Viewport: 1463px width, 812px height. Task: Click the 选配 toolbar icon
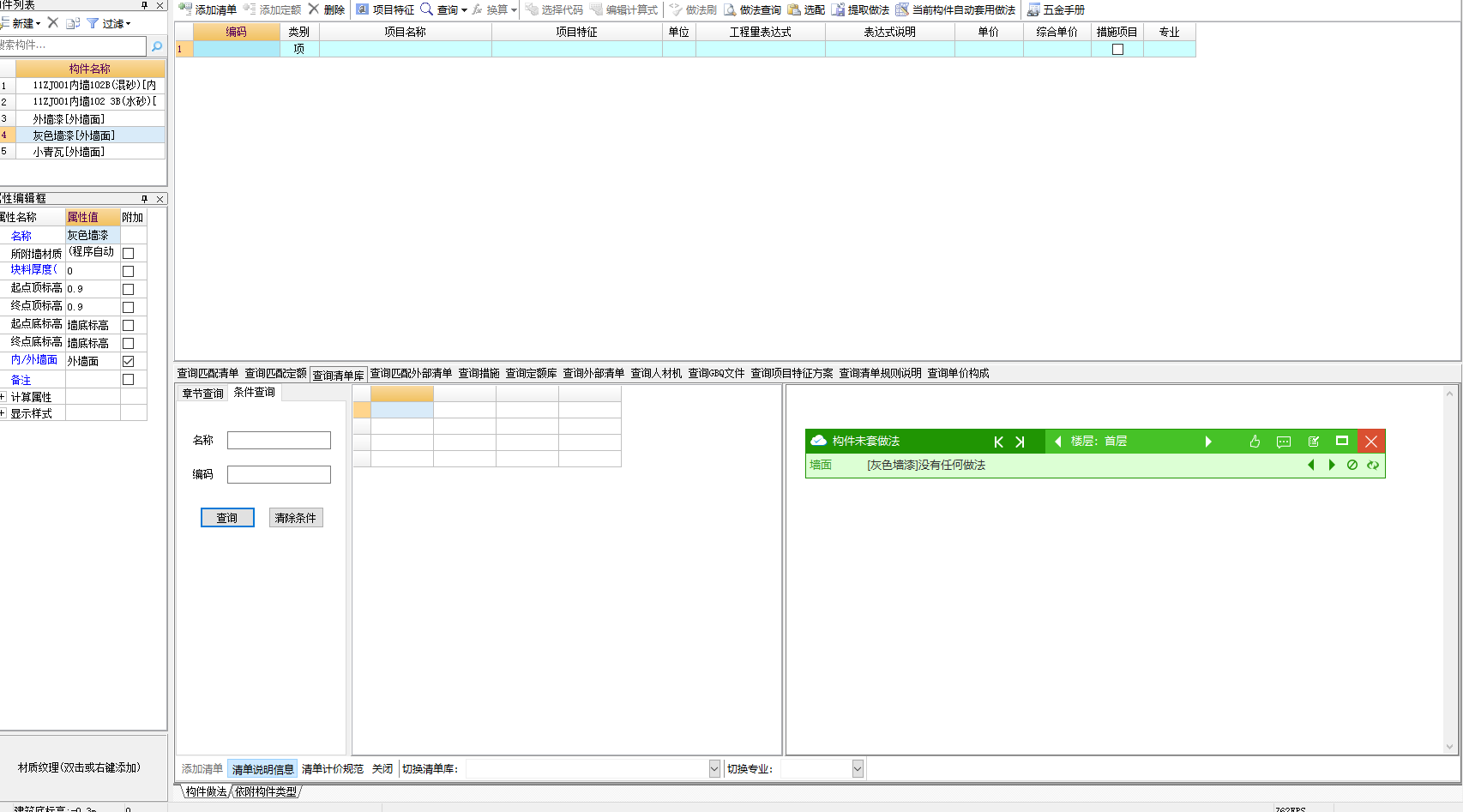[806, 9]
